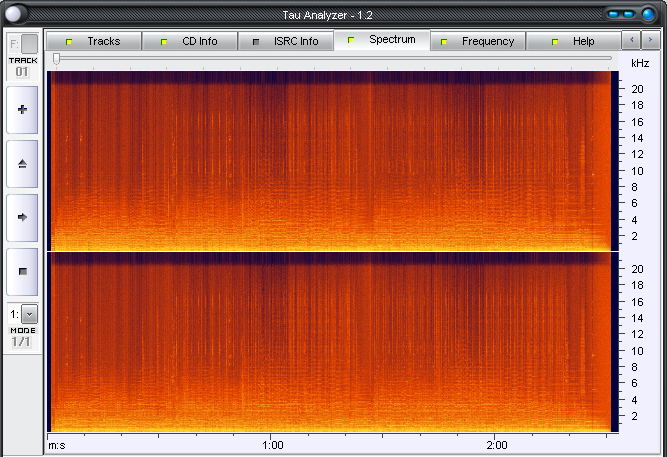The height and width of the screenshot is (457, 667).
Task: Open the 1: mode dropdown
Action: 29,314
